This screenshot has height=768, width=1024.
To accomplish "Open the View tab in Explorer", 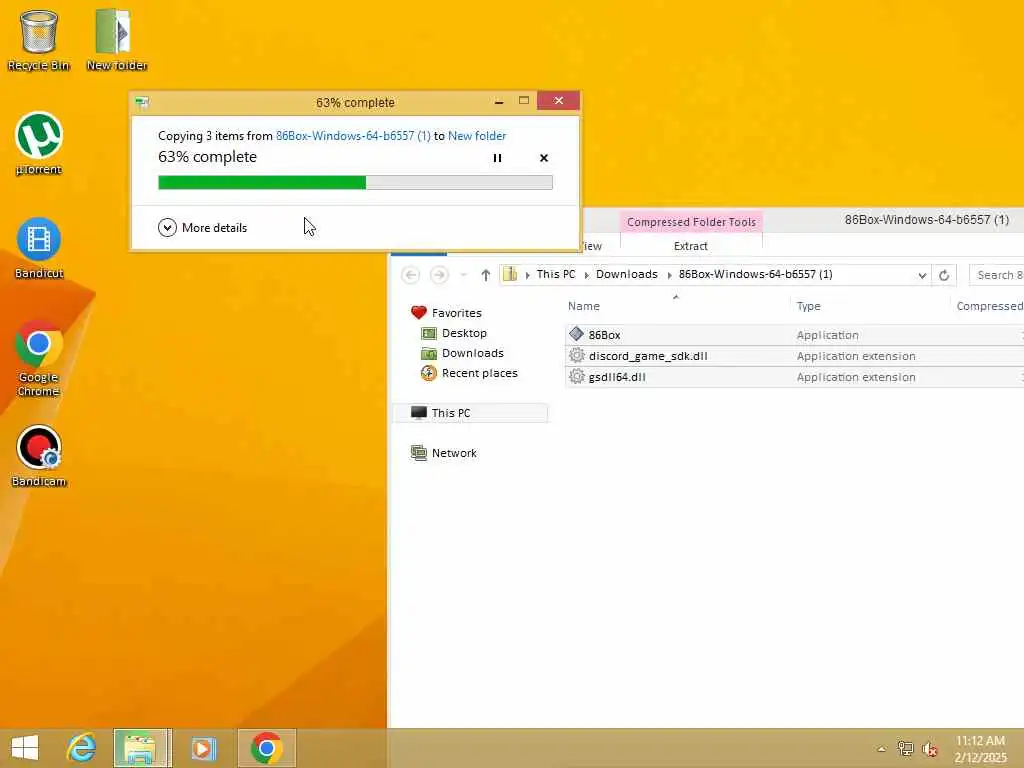I will pyautogui.click(x=592, y=246).
